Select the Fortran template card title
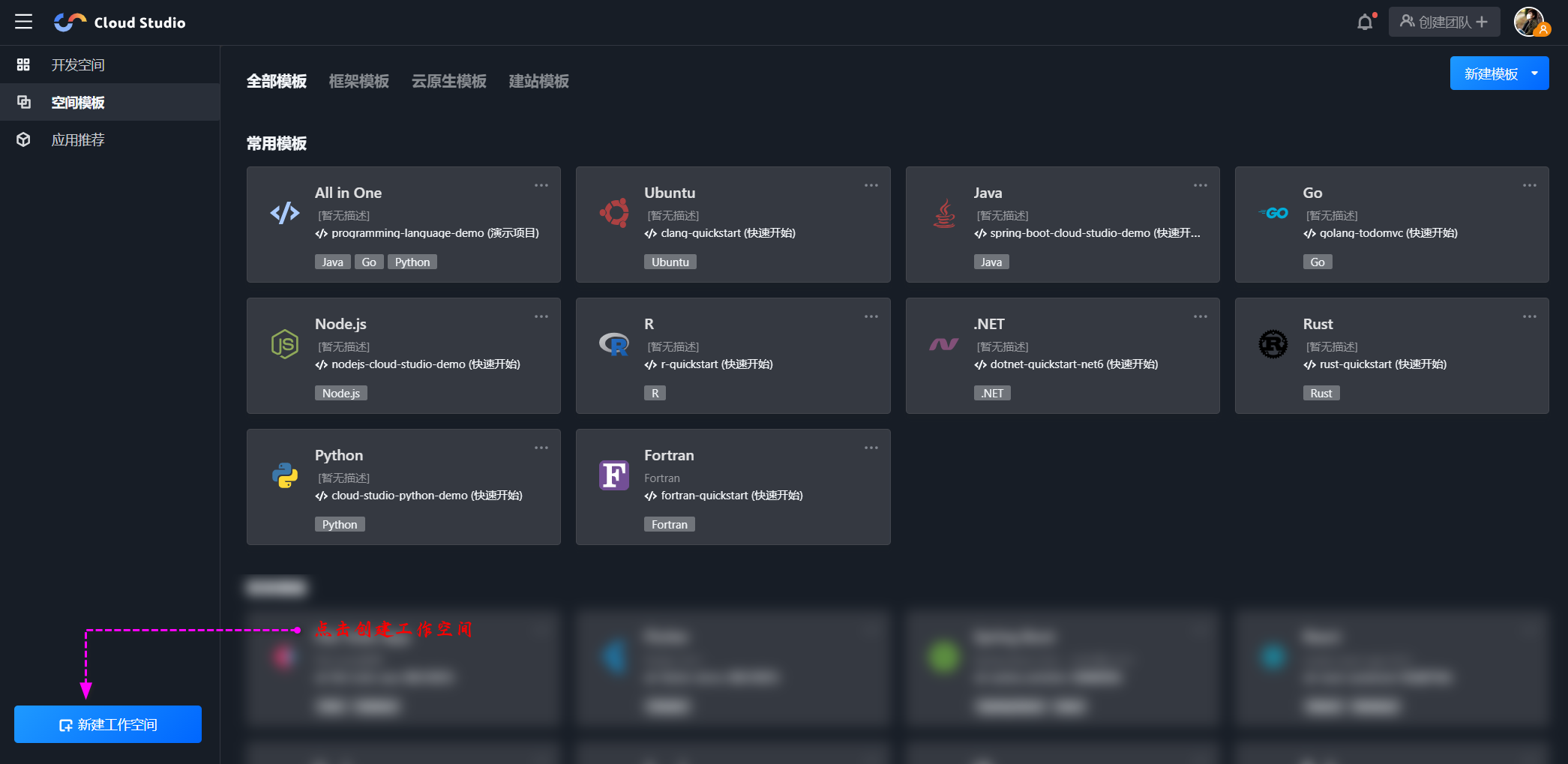1568x764 pixels. point(669,455)
